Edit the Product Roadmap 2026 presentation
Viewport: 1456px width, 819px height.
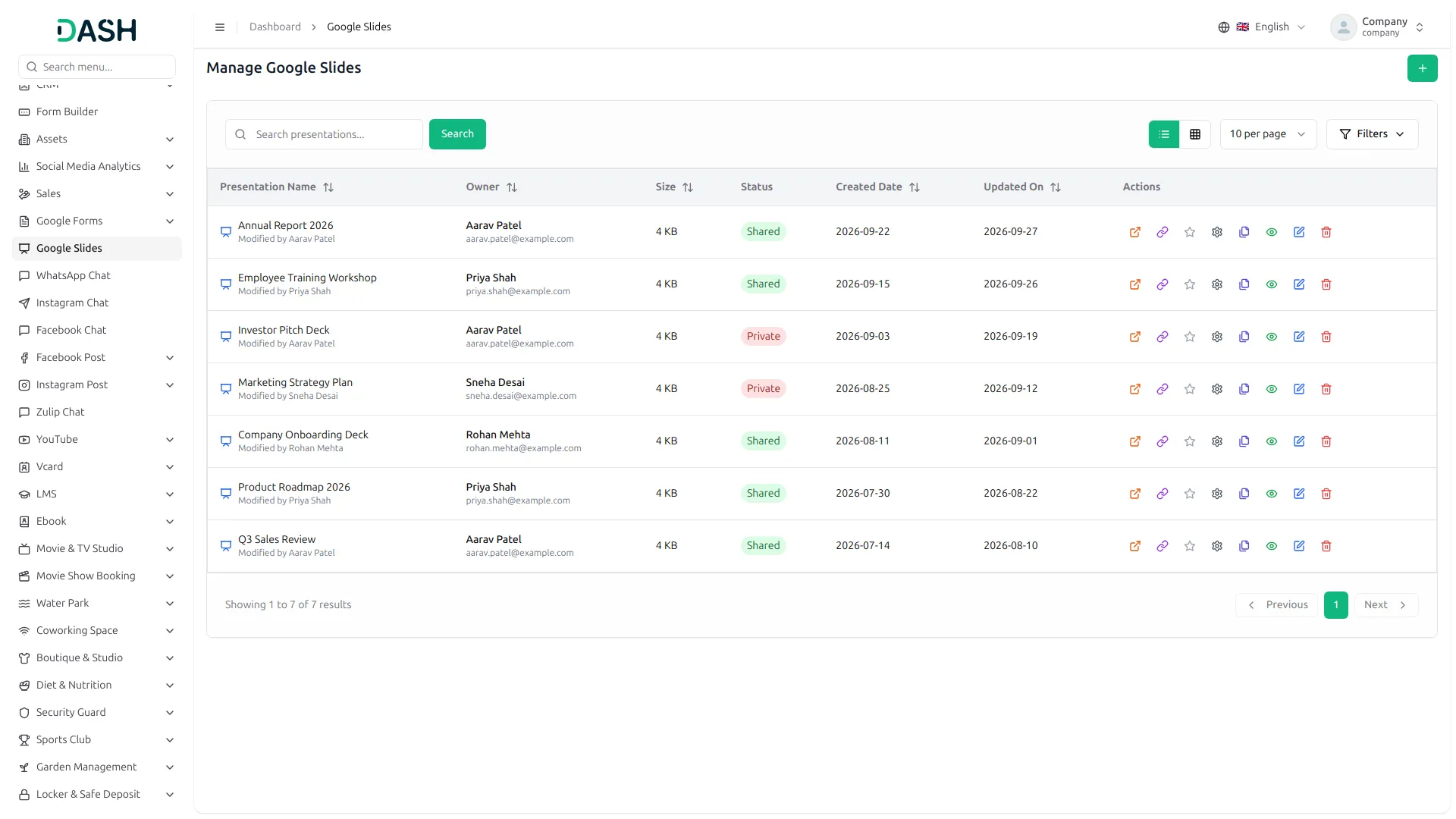pyautogui.click(x=1298, y=494)
